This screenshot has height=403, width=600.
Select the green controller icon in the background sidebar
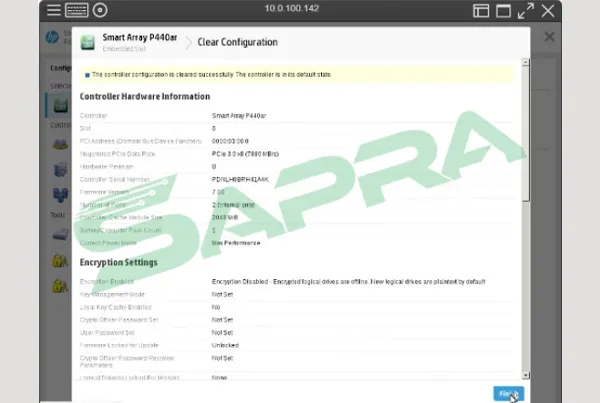[x=60, y=105]
